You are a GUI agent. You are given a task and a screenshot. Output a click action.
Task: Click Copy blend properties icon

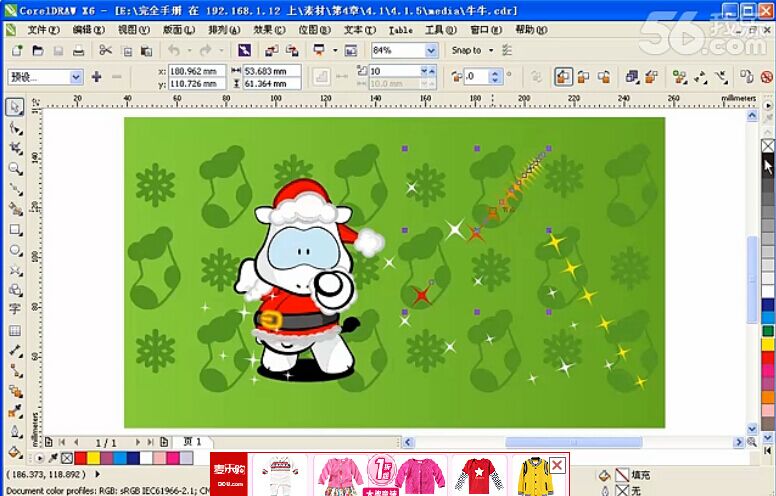click(x=746, y=77)
